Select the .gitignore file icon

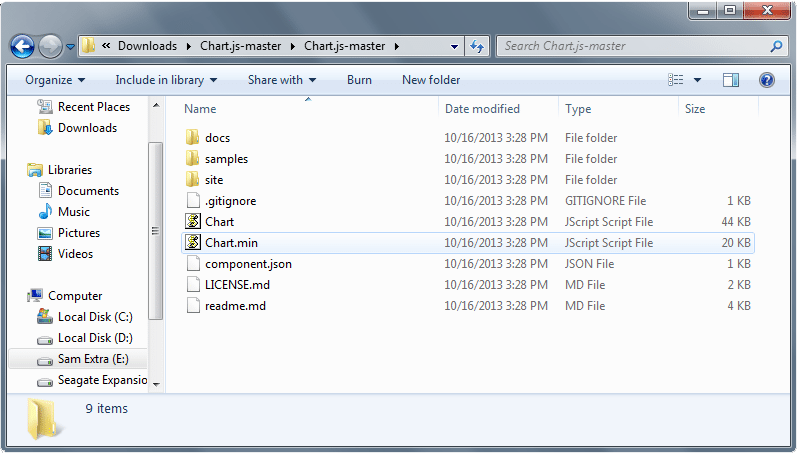coord(193,200)
